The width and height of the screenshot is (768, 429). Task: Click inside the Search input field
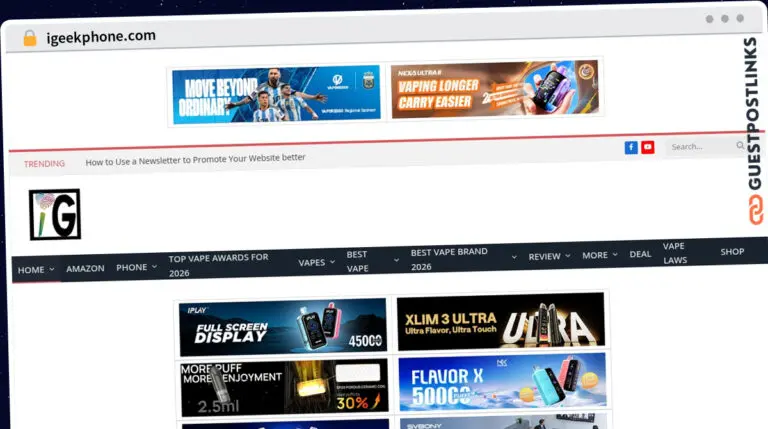702,146
